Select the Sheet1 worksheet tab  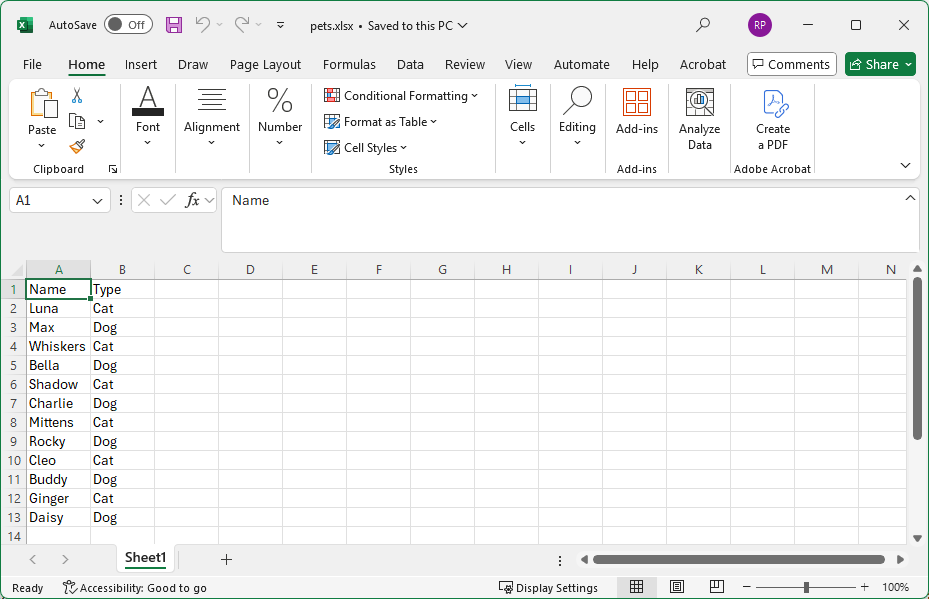tap(145, 558)
